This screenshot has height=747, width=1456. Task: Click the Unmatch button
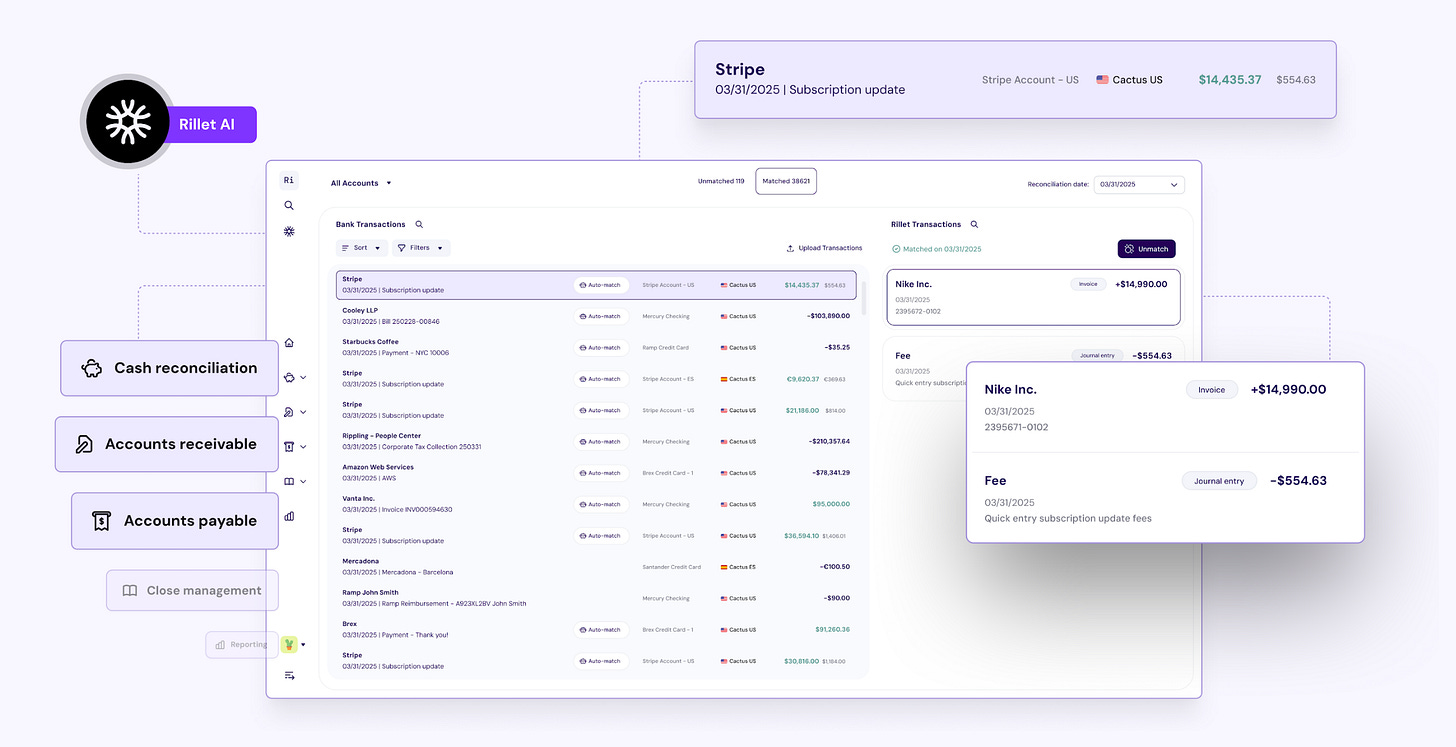click(x=1146, y=249)
